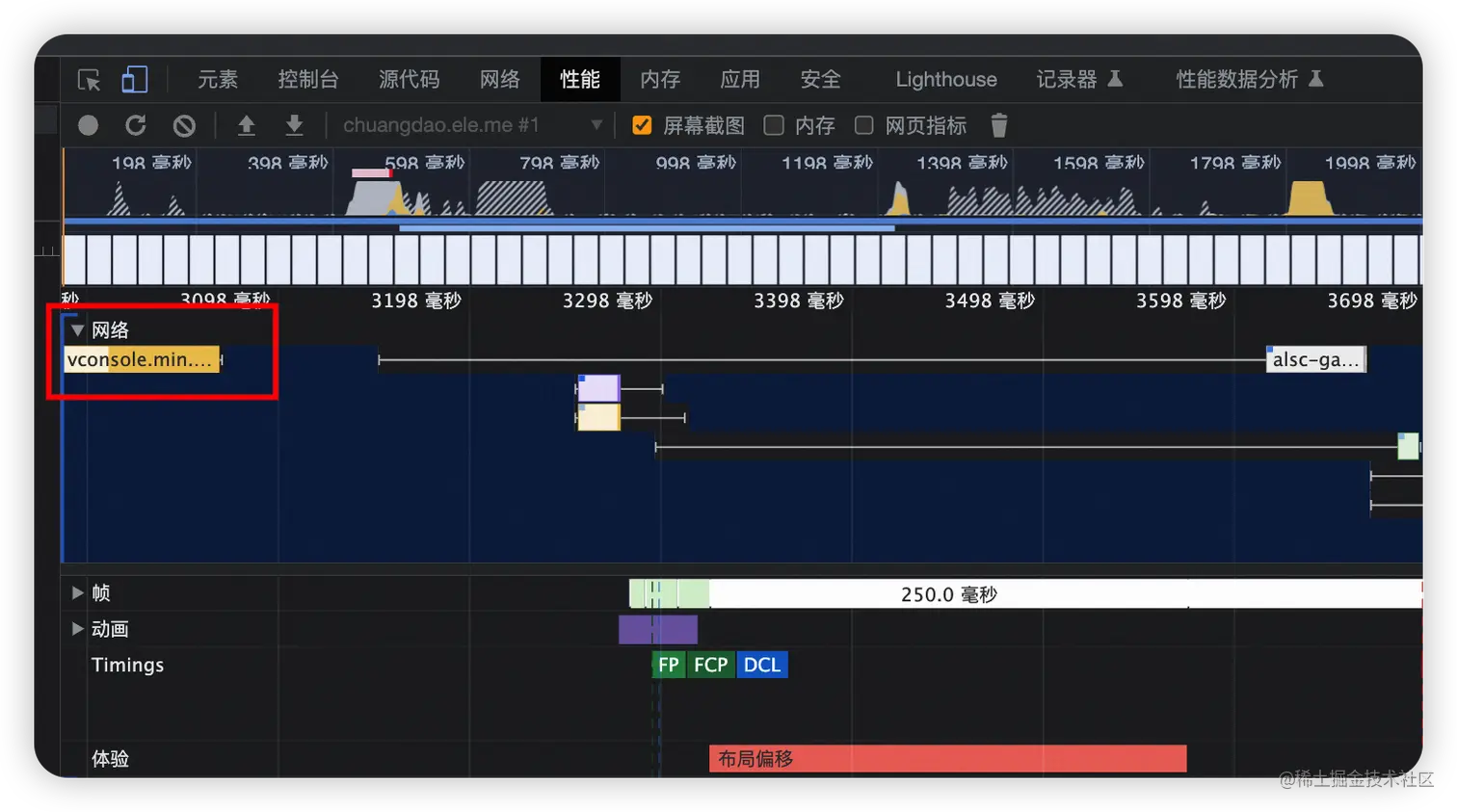Start recording with the record circle icon
Screen dimensions: 1457x812
89,125
